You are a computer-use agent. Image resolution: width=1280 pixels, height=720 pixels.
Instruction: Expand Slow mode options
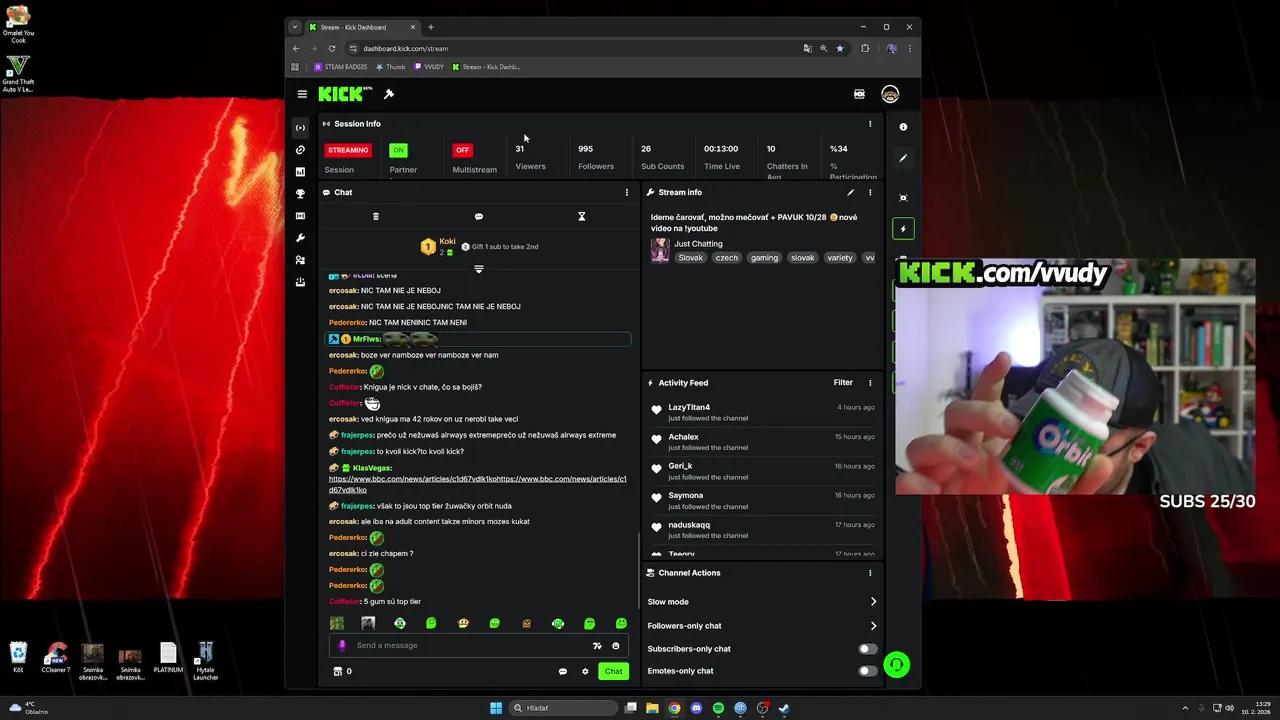pyautogui.click(x=873, y=602)
